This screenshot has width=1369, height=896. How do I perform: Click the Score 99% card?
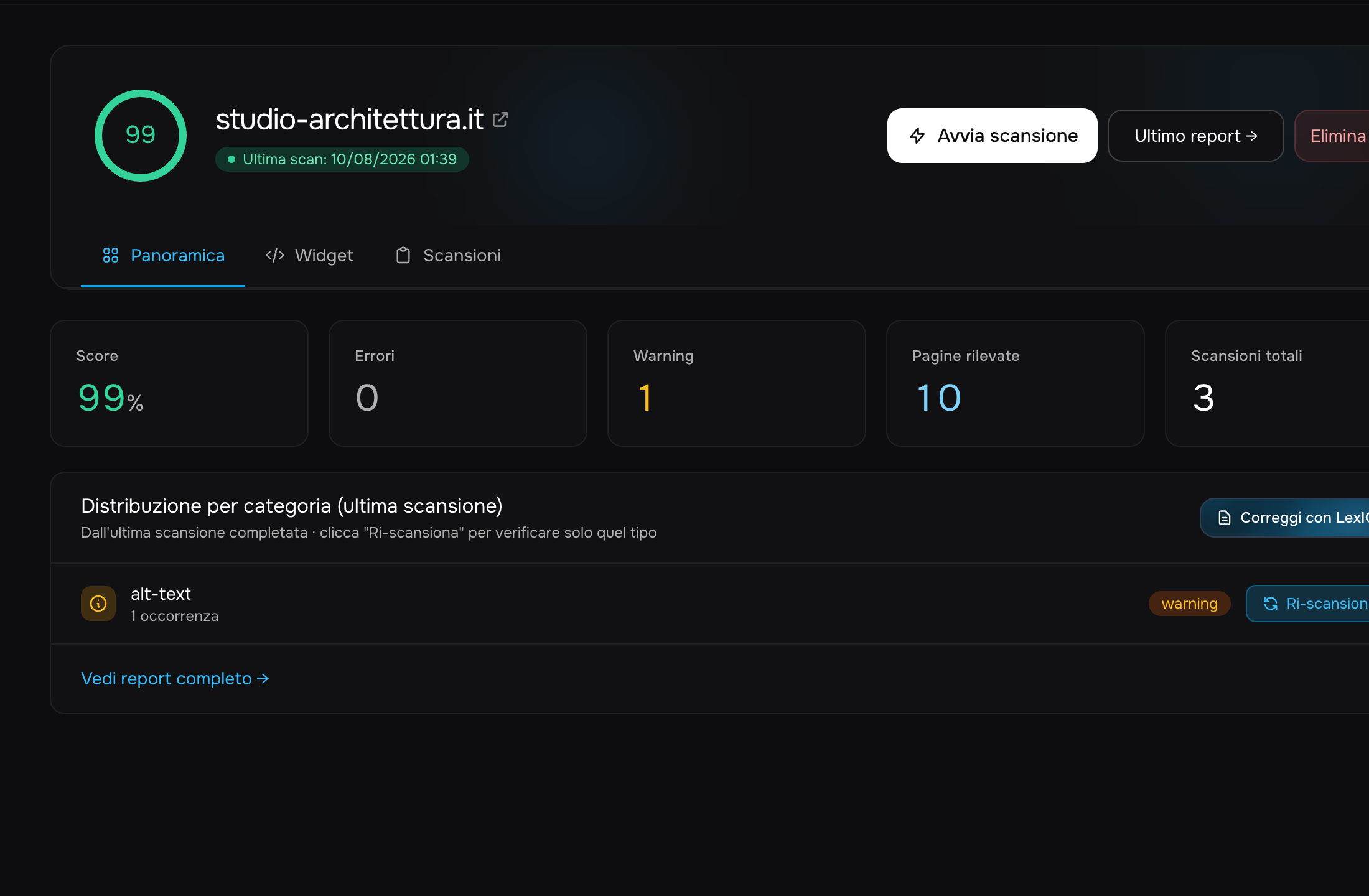coord(179,383)
